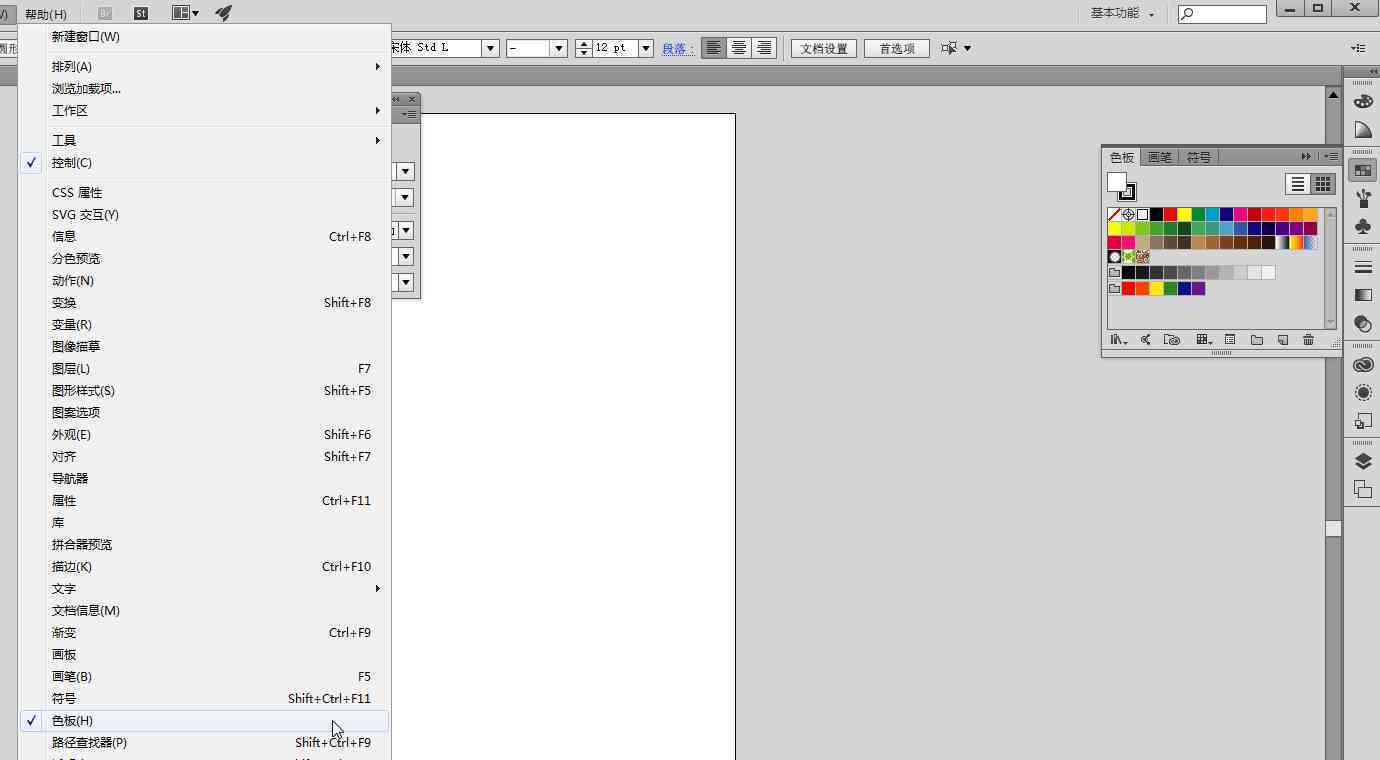The width and height of the screenshot is (1380, 760).
Task: Open the Layers panel icon in dock
Action: tap(1362, 461)
